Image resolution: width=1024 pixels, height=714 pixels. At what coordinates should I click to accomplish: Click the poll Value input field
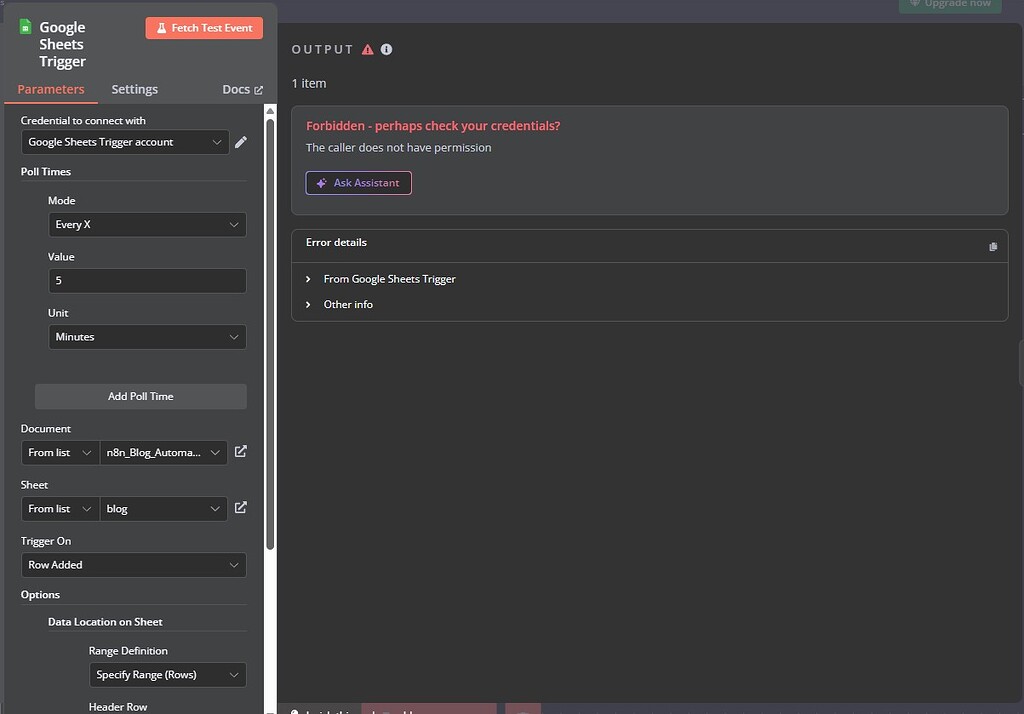click(147, 281)
